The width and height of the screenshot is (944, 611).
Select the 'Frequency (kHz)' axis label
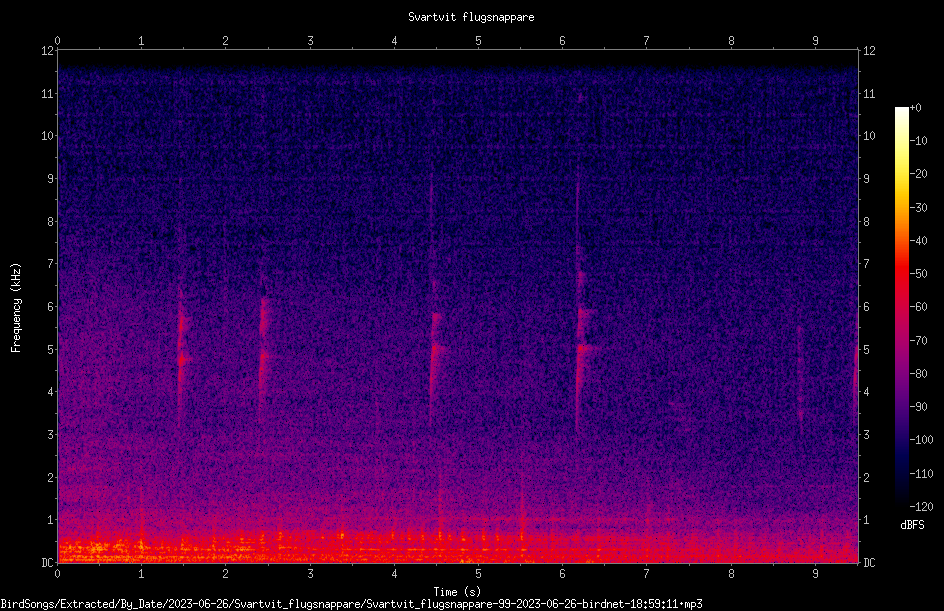[x=16, y=308]
